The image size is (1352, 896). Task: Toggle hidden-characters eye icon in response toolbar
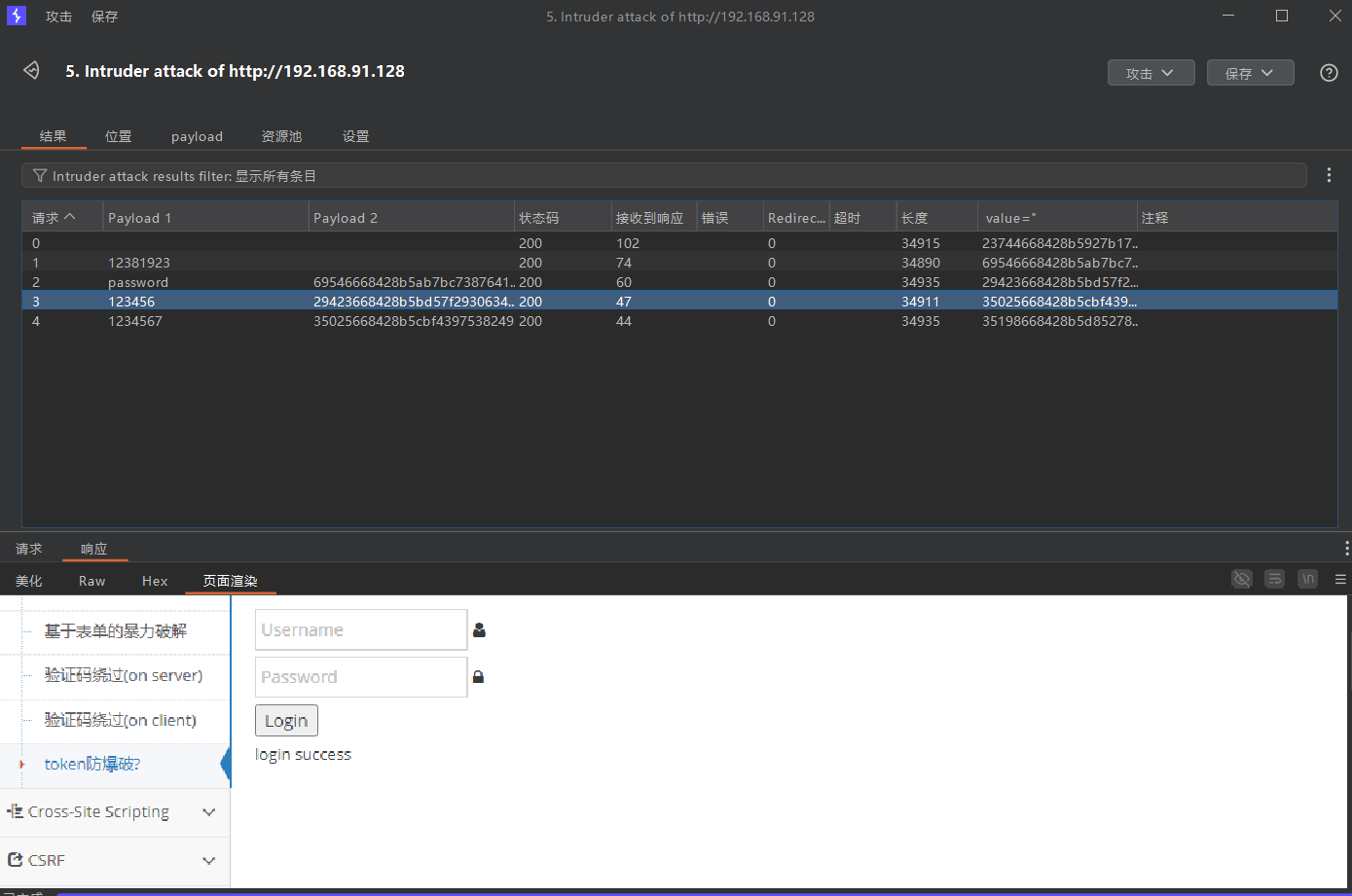(x=1241, y=579)
